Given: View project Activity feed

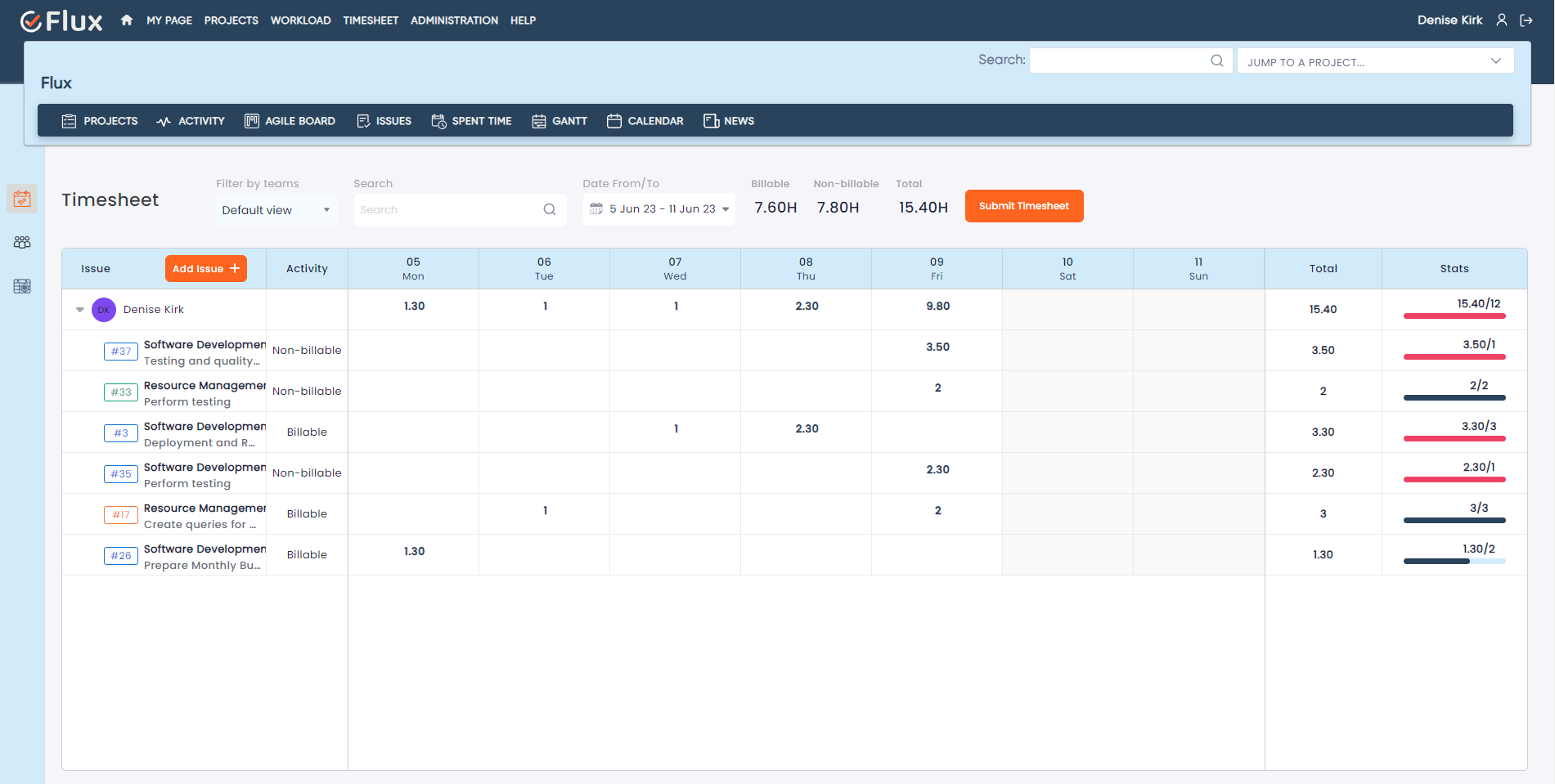Looking at the screenshot, I should (x=191, y=120).
